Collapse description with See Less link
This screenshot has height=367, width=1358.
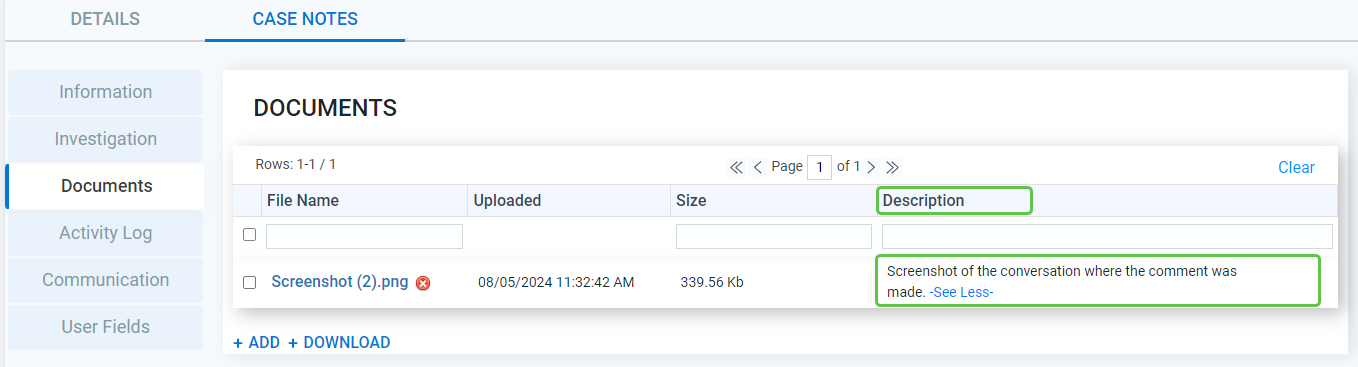(961, 292)
